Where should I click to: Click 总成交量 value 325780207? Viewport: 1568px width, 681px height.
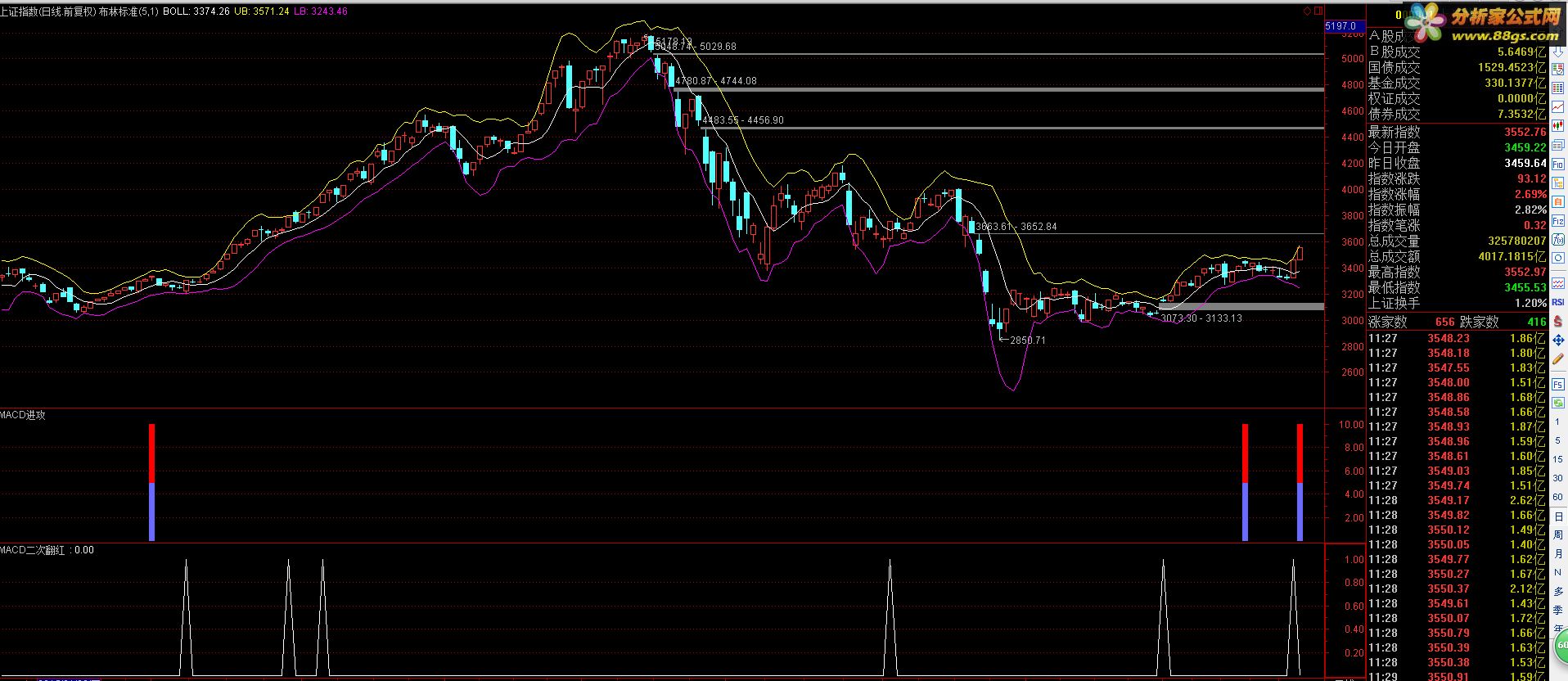pyautogui.click(x=1517, y=241)
